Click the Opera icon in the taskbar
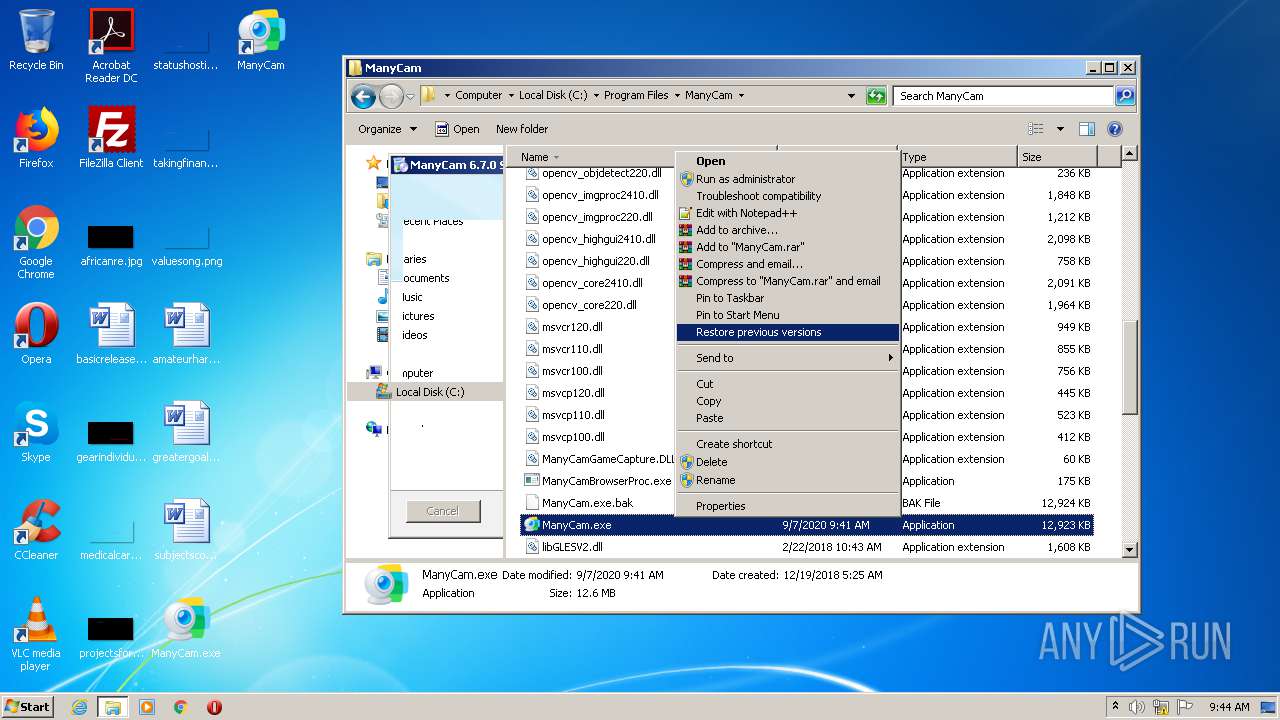 [x=214, y=707]
